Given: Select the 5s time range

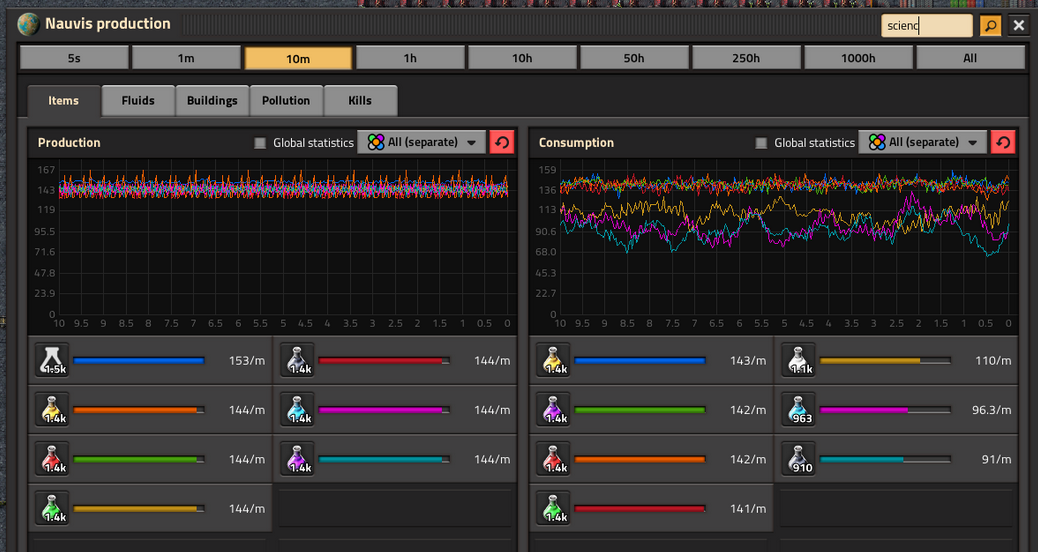Looking at the screenshot, I should (74, 58).
